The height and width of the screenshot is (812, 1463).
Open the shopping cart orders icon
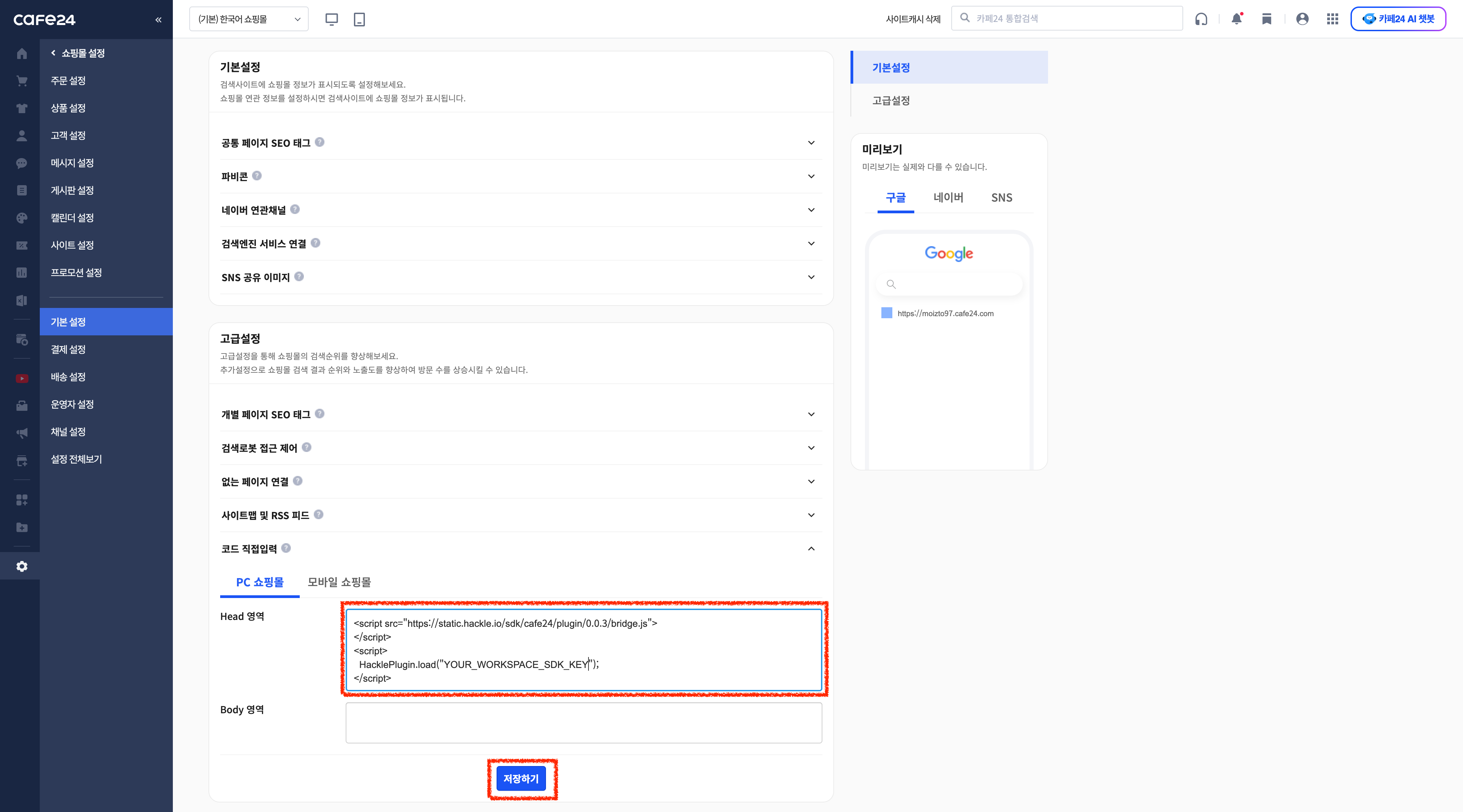coord(22,81)
